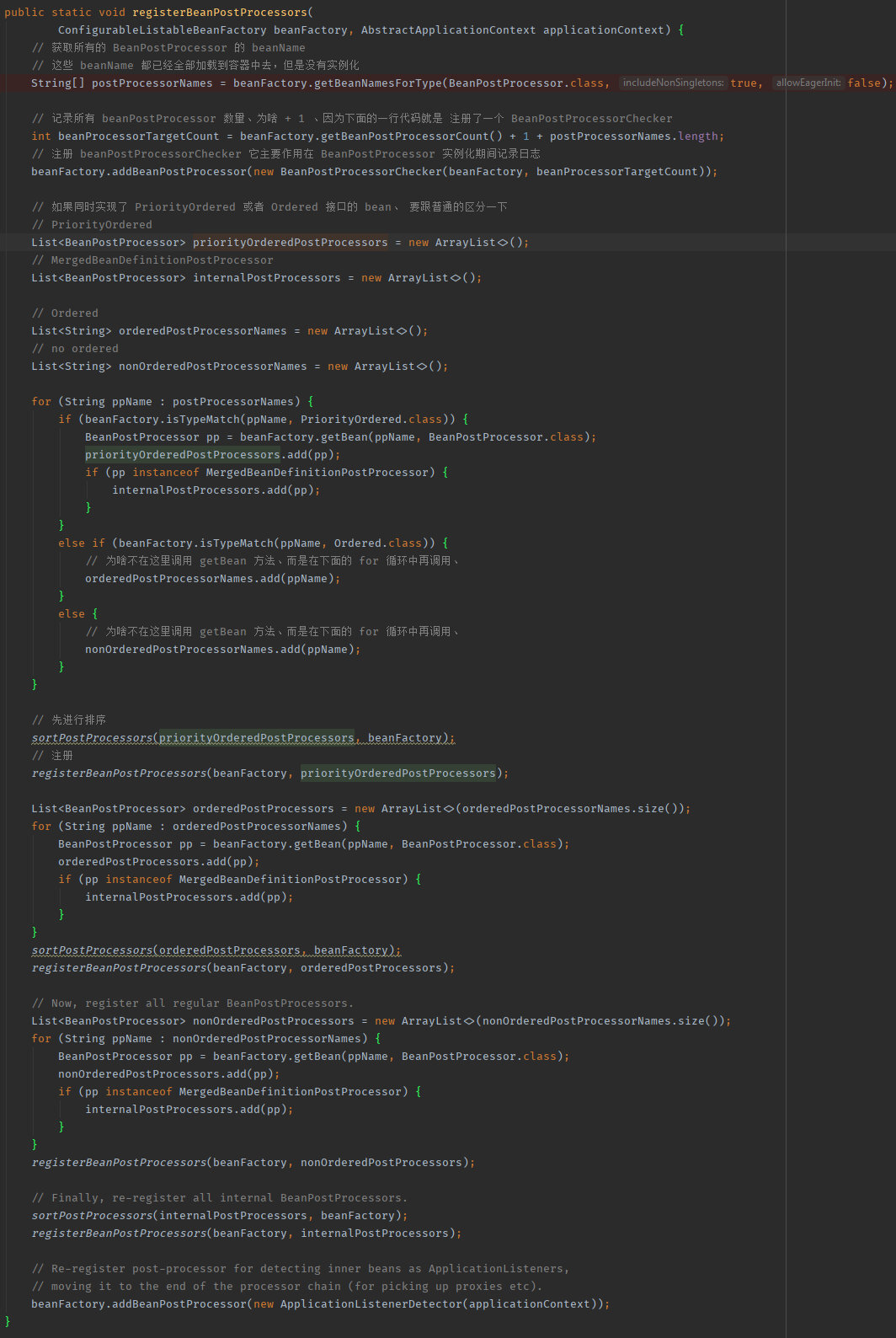Click the includeNonSingletons inlay hint
This screenshot has height=1338, width=896.
pyautogui.click(x=673, y=83)
